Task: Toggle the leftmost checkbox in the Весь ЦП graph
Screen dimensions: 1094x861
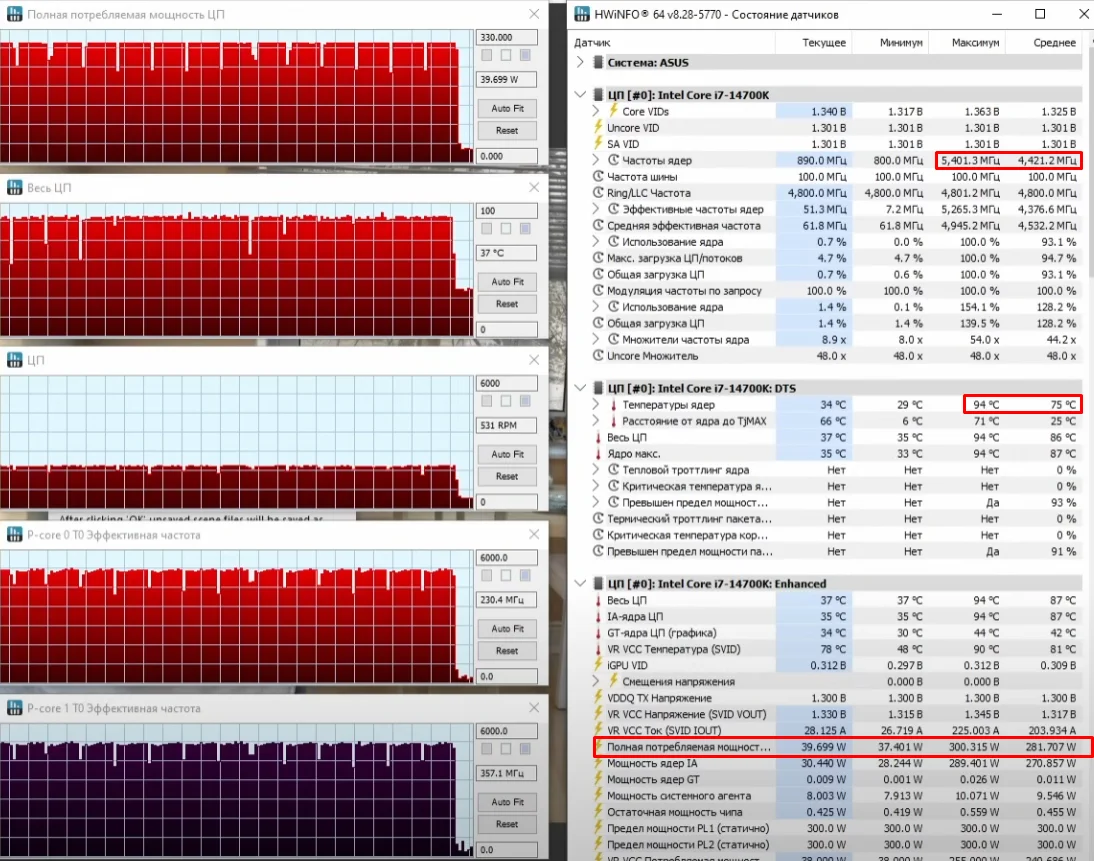Action: tap(487, 228)
